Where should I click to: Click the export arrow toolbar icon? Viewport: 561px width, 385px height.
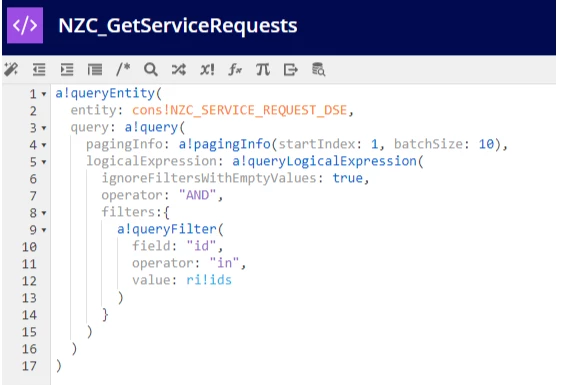tap(291, 69)
